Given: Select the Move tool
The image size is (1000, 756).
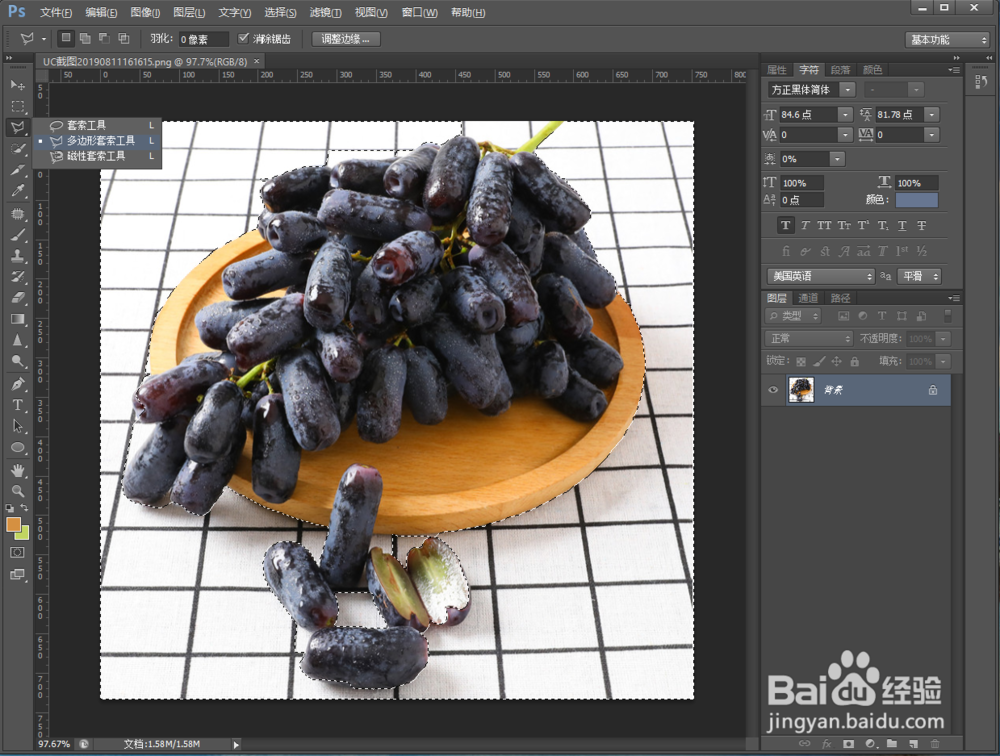Looking at the screenshot, I should (18, 85).
